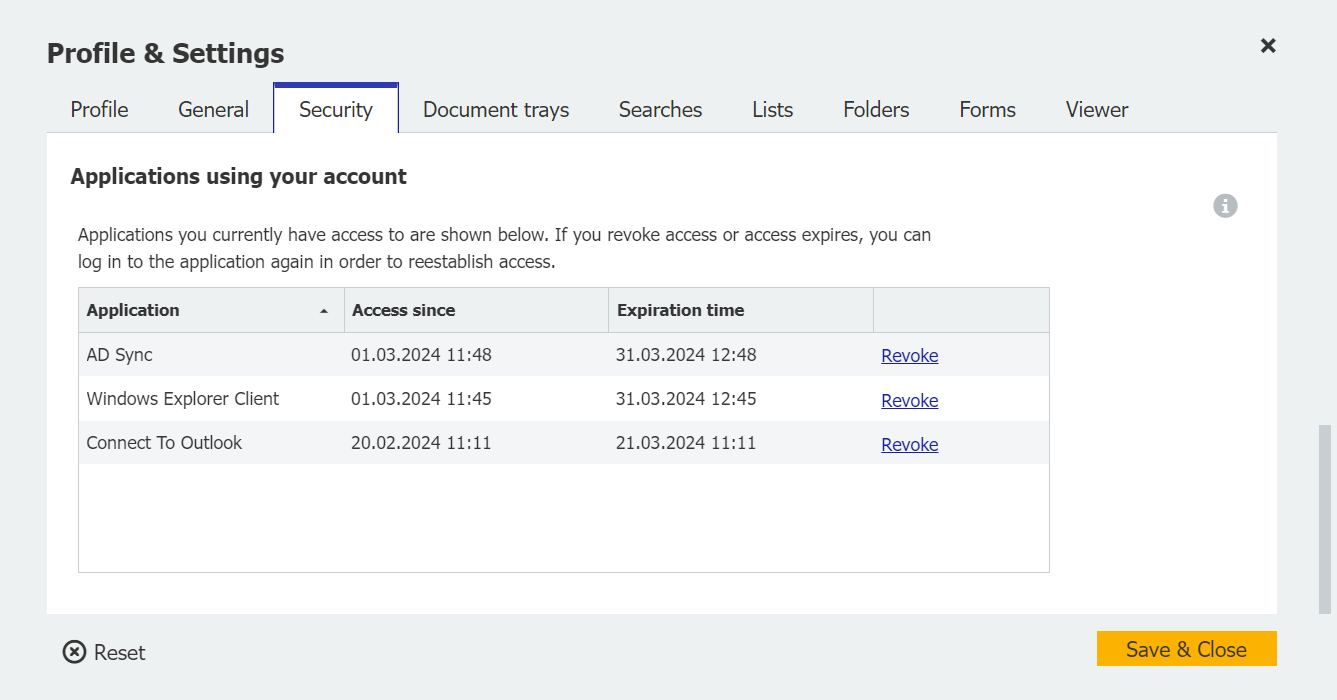The width and height of the screenshot is (1337, 700).
Task: Click the vertical scrollbar on the right edge
Action: (x=1324, y=518)
